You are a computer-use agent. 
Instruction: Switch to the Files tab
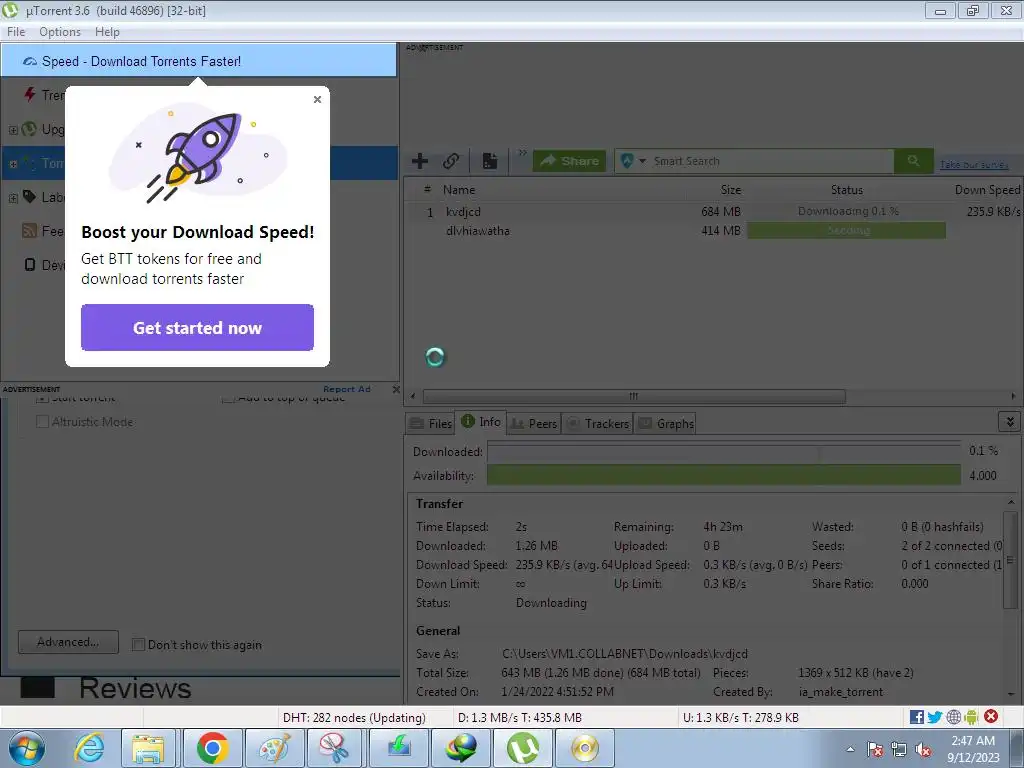430,423
